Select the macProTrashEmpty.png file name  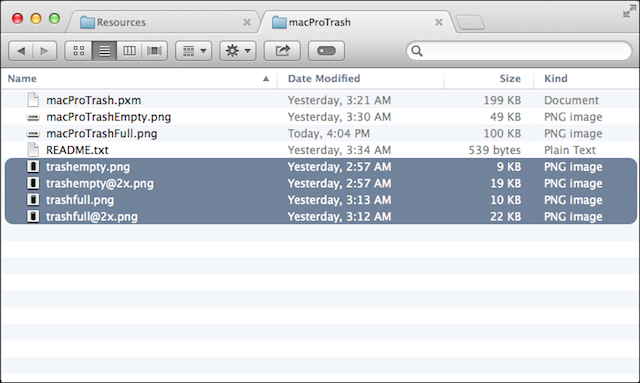[x=109, y=117]
